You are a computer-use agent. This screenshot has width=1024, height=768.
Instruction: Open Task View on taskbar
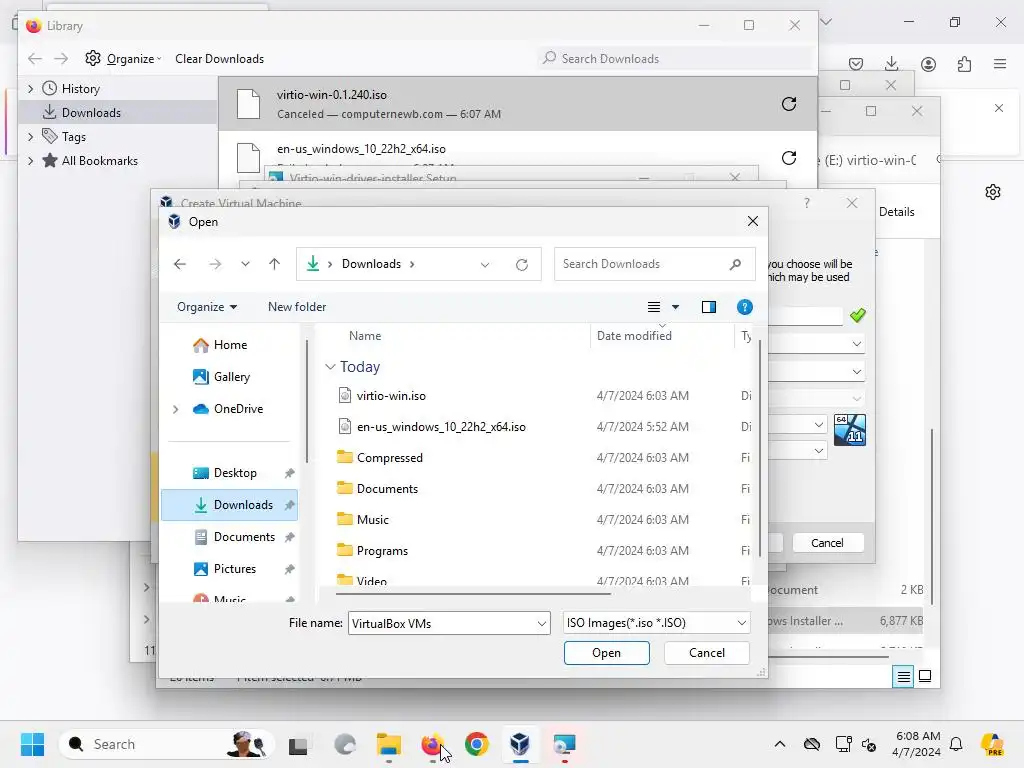[298, 744]
